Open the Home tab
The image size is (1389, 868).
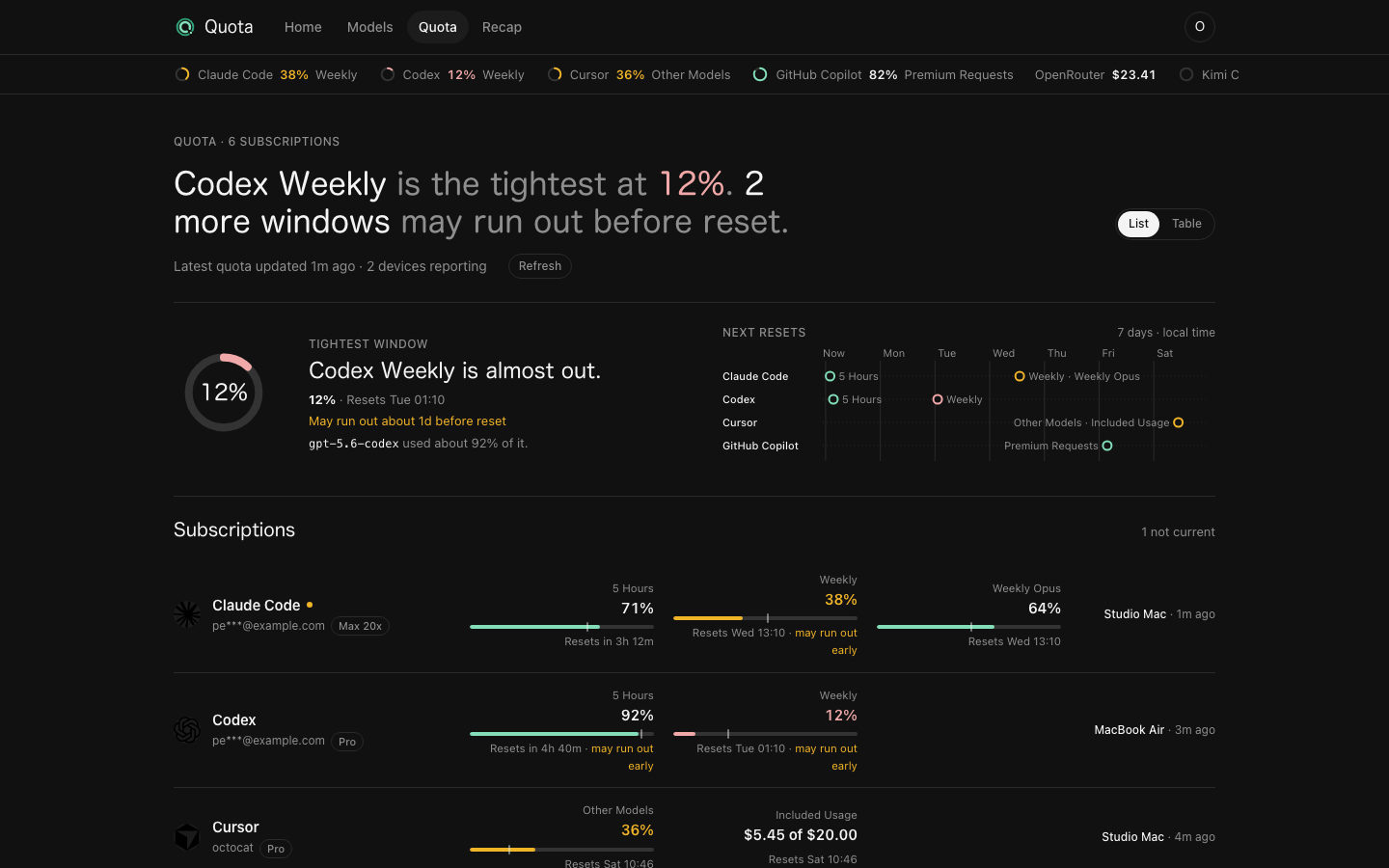pyautogui.click(x=303, y=27)
